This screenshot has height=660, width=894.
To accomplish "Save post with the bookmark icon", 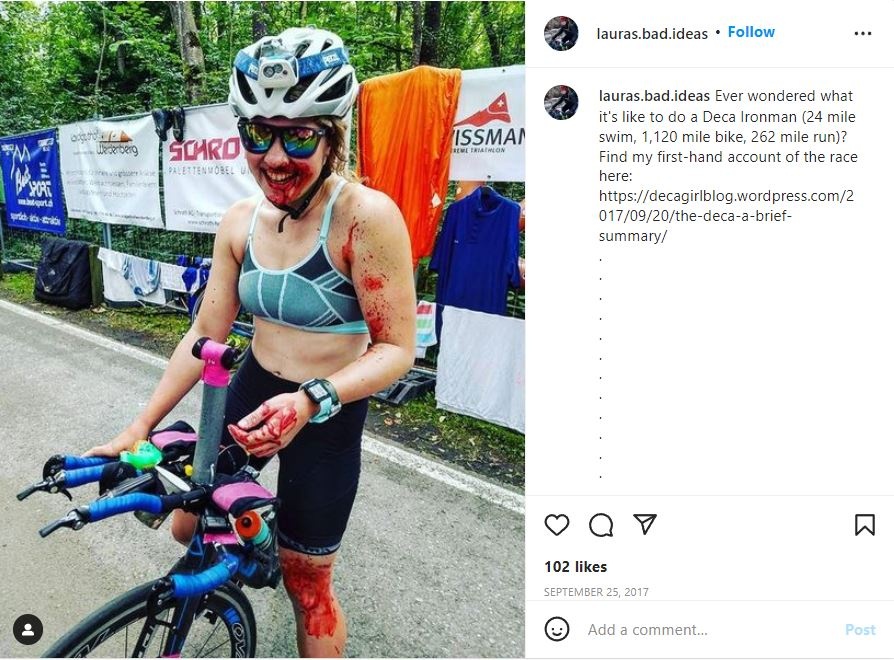I will click(864, 524).
